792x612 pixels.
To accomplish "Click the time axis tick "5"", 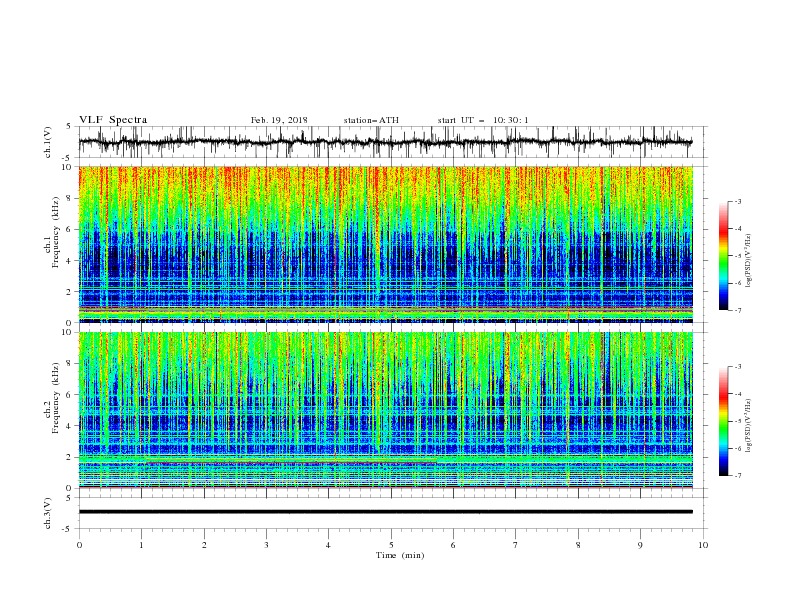I will [x=391, y=545].
